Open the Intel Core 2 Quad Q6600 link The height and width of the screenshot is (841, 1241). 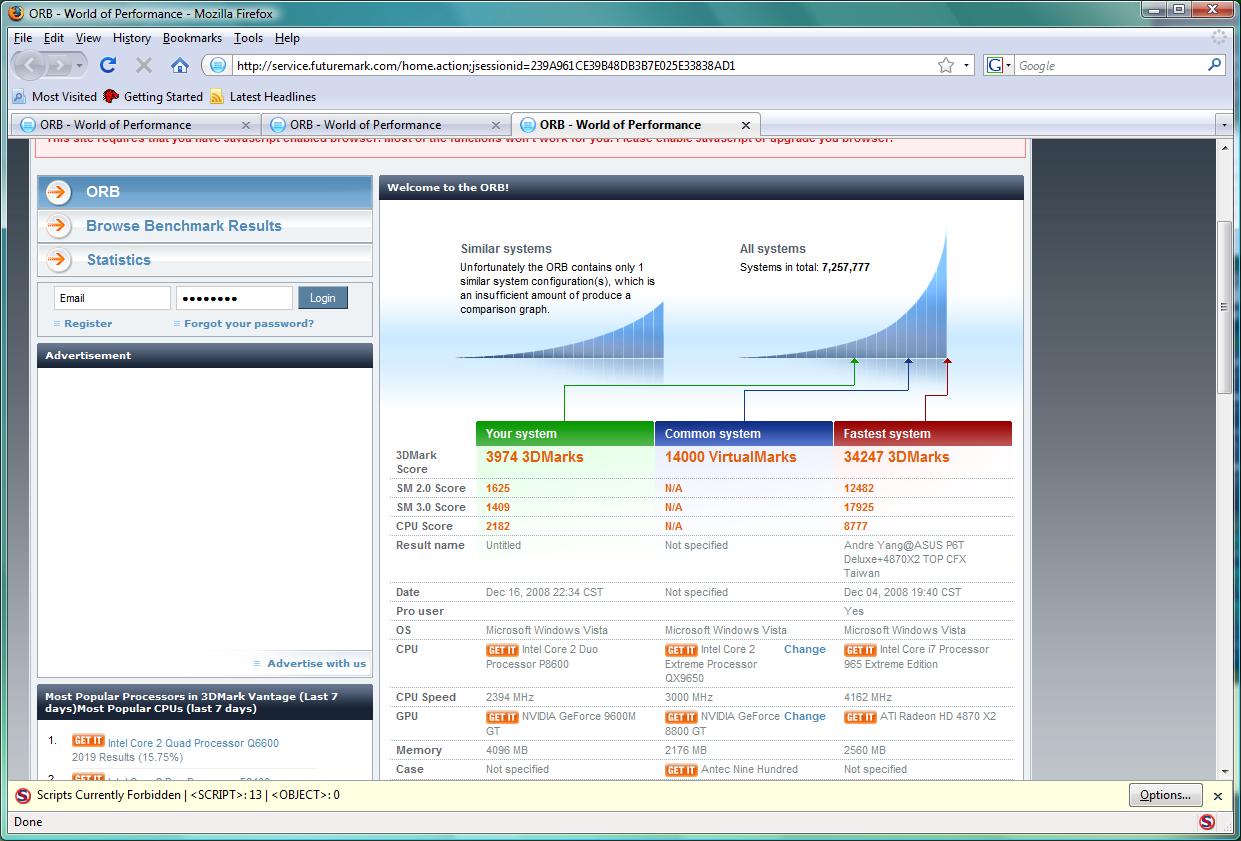193,743
